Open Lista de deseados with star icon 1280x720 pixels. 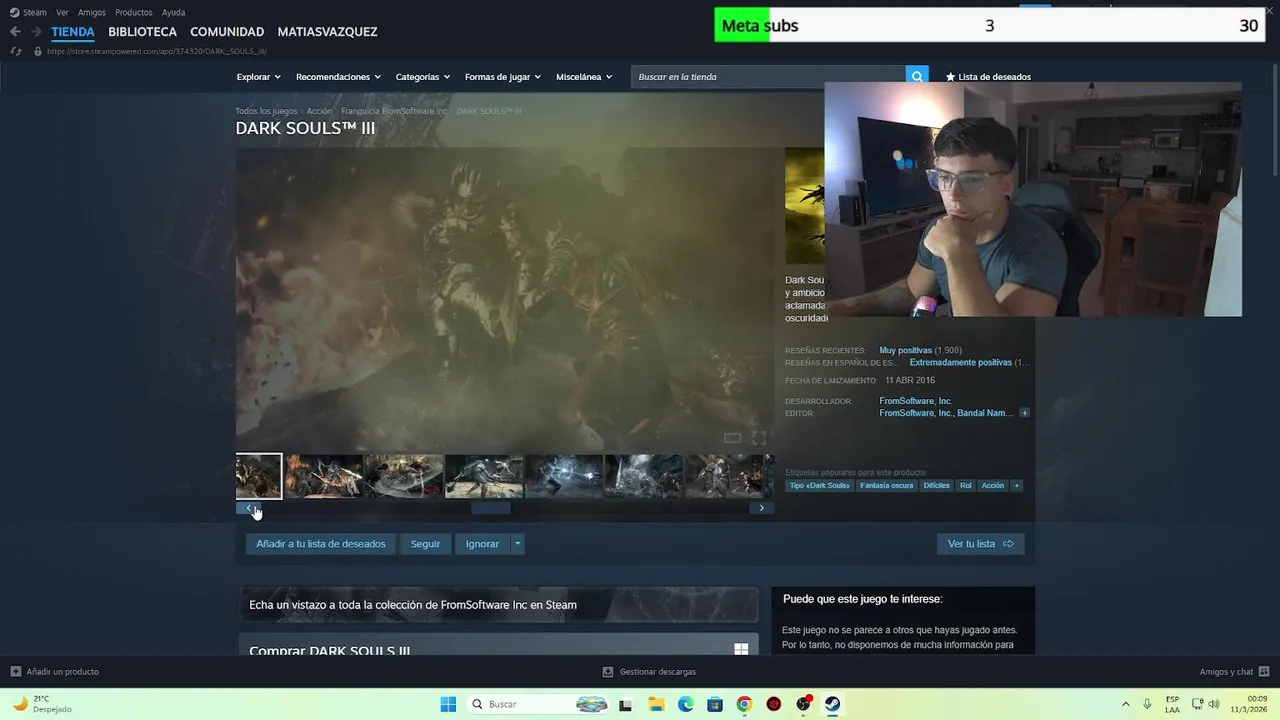pos(988,77)
